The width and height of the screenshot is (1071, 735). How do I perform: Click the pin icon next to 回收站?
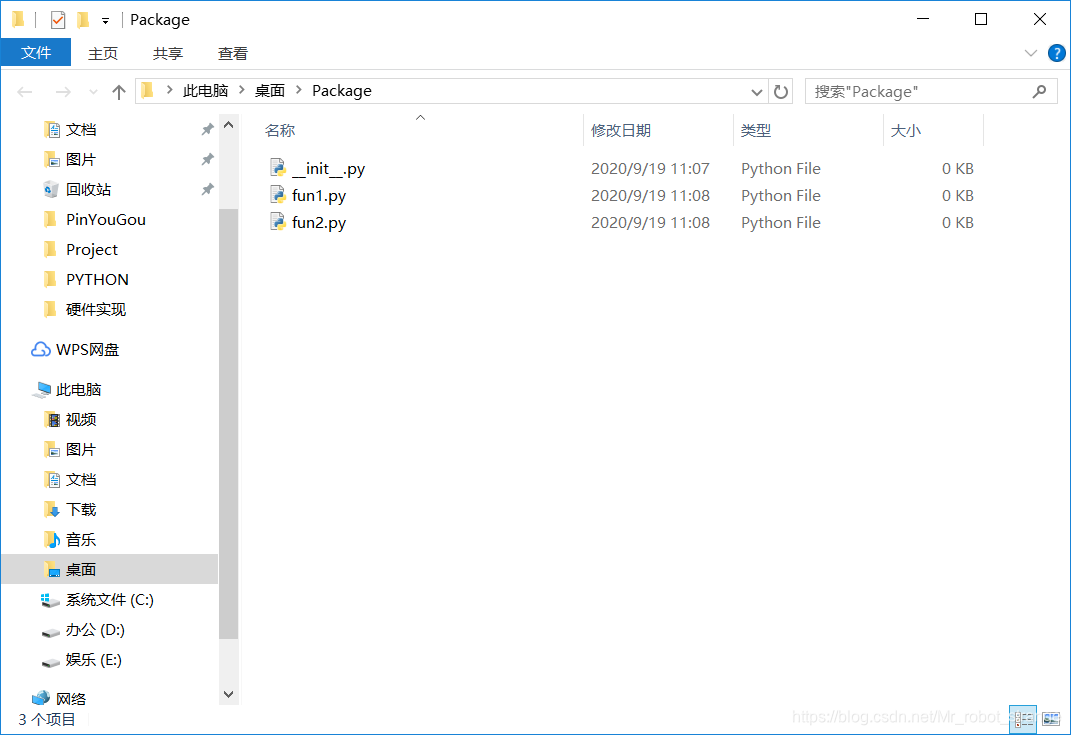click(x=207, y=189)
